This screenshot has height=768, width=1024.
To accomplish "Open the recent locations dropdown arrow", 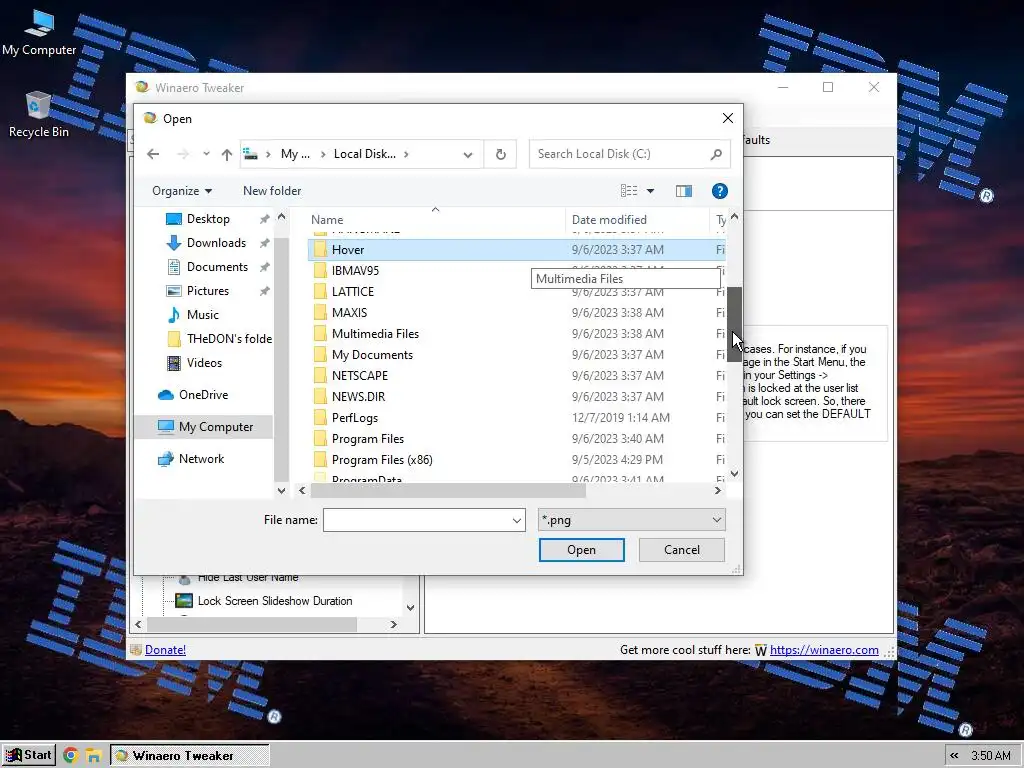I will coord(206,154).
